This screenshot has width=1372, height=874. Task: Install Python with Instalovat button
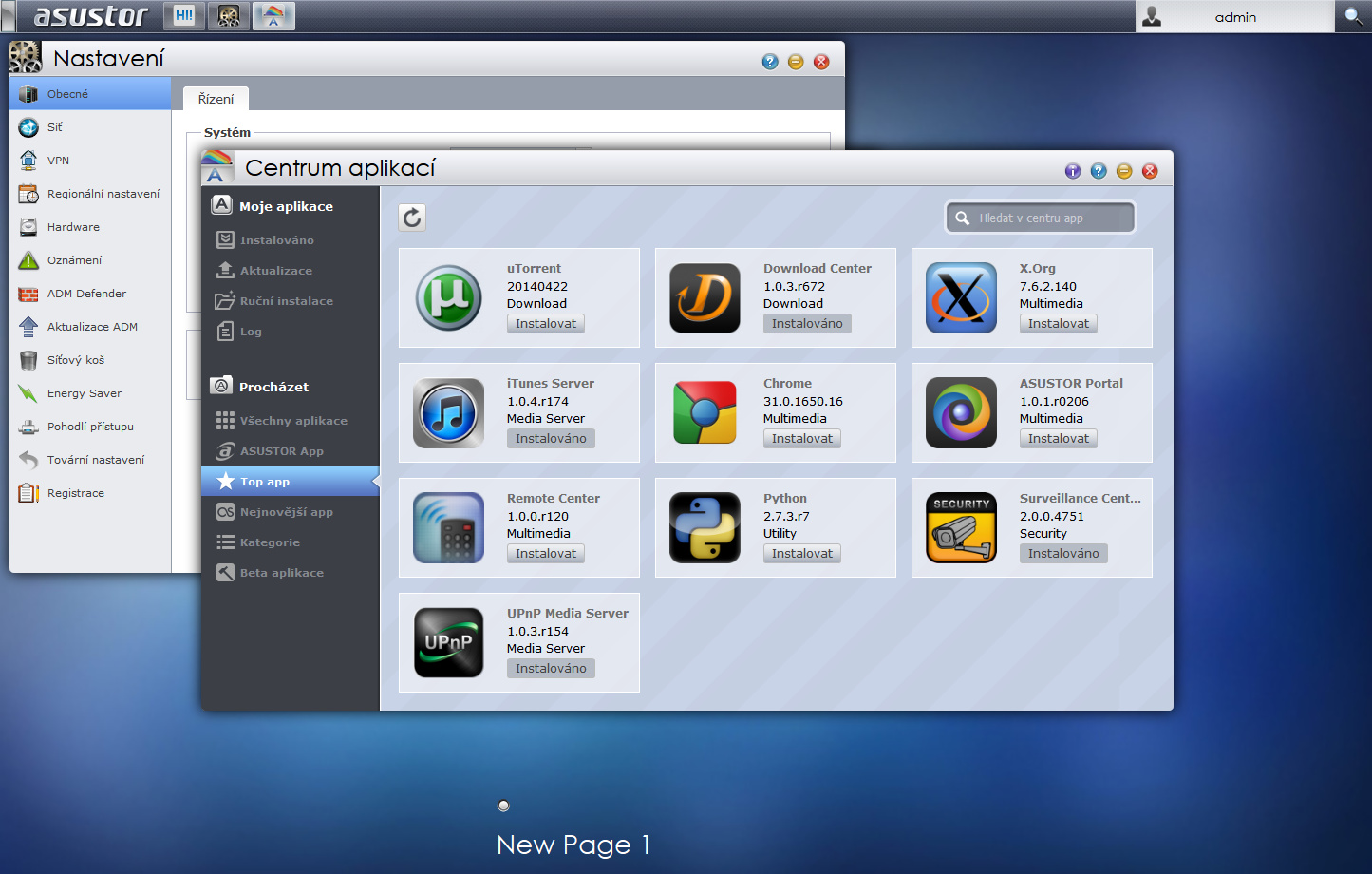pos(802,553)
